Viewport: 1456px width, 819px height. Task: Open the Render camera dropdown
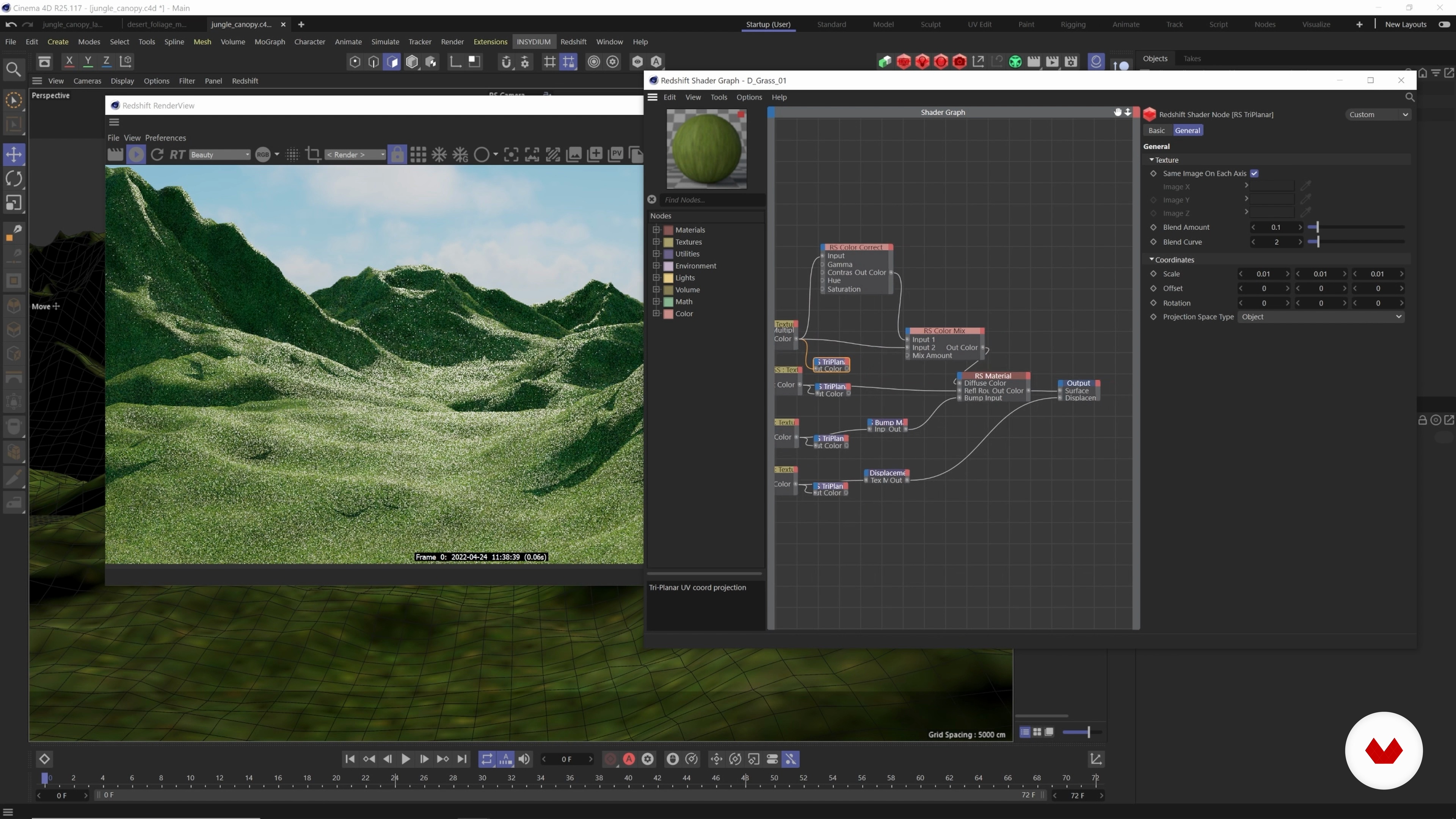[356, 154]
